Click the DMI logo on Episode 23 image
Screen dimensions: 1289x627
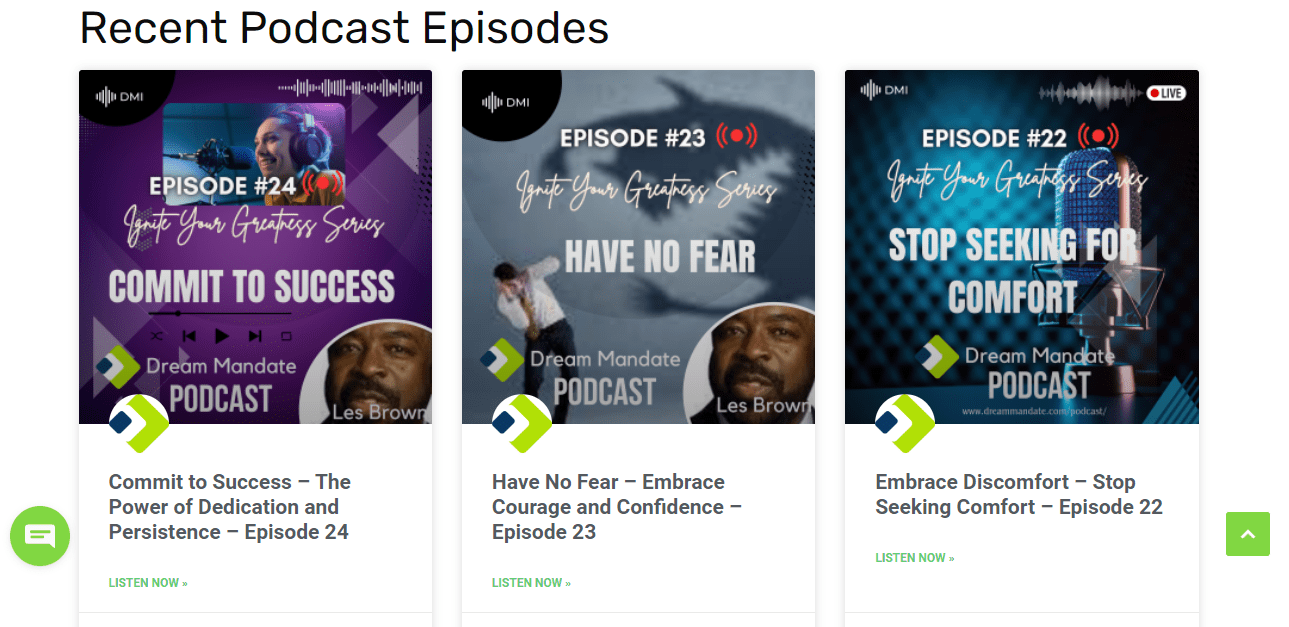[x=506, y=102]
